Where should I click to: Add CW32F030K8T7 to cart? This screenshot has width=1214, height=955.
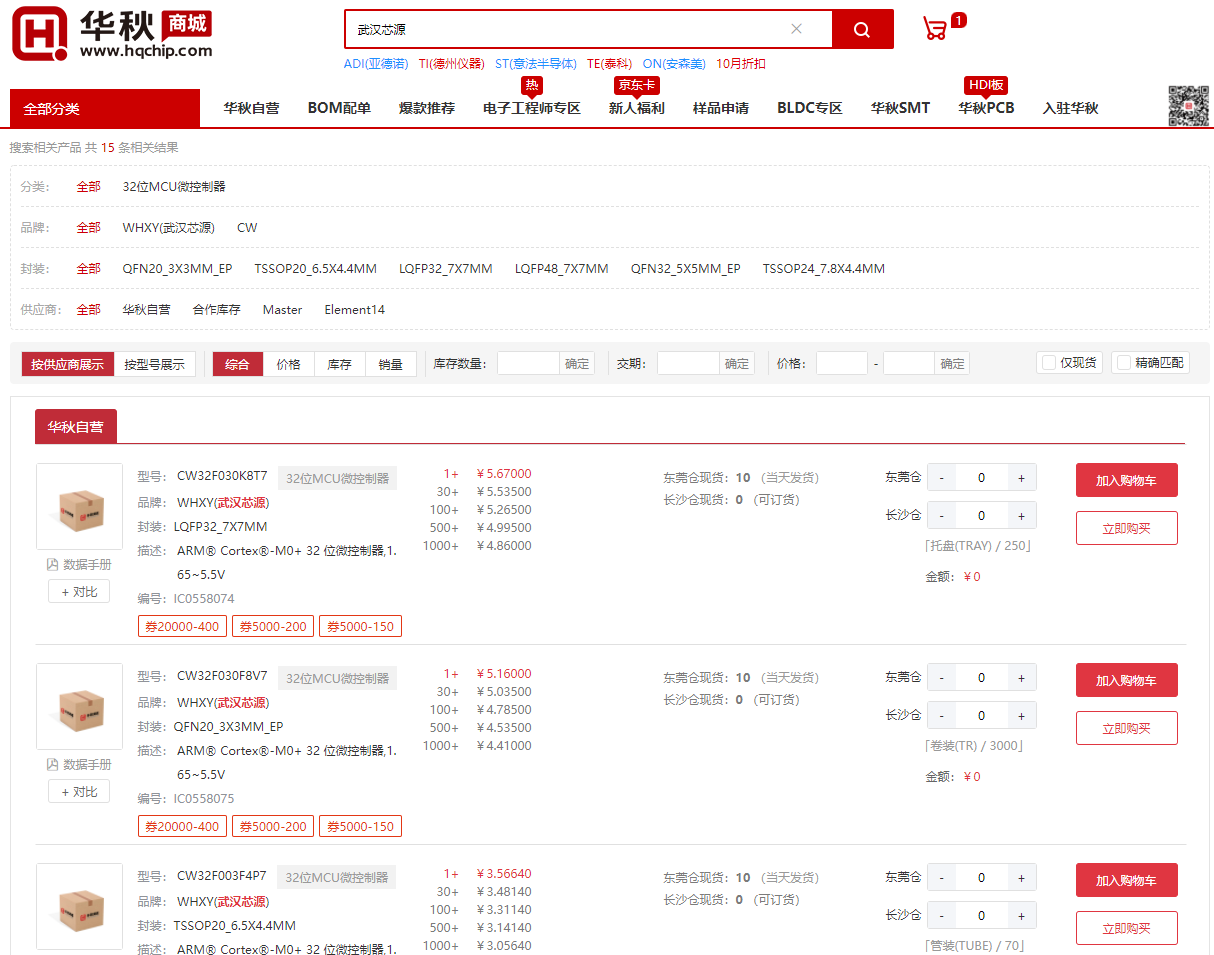tap(1126, 480)
